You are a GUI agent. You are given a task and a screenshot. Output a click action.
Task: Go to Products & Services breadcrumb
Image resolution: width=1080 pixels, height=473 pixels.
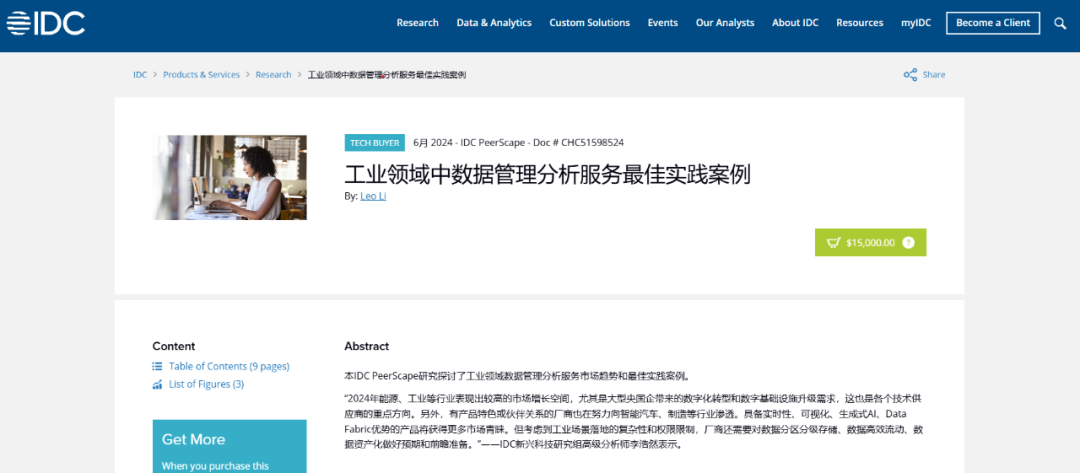[201, 74]
